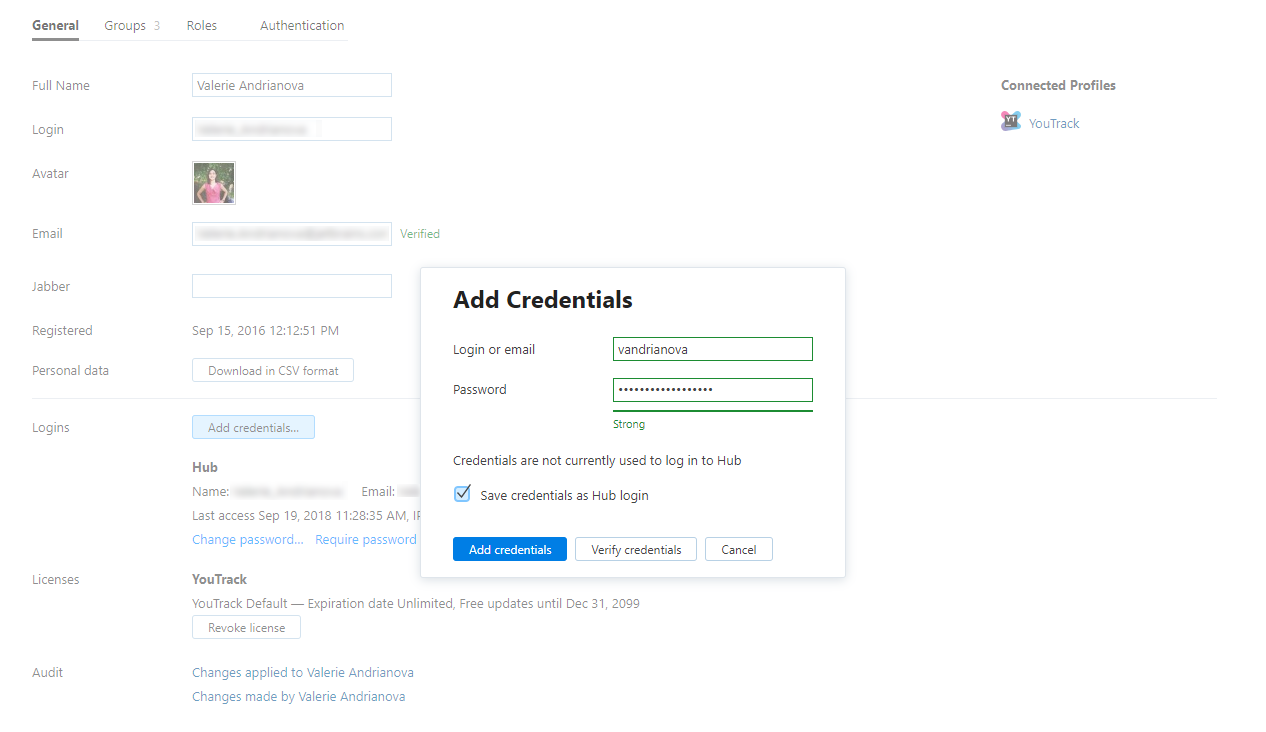The height and width of the screenshot is (732, 1266).
Task: Cancel the Add Credentials dialog
Action: point(738,549)
